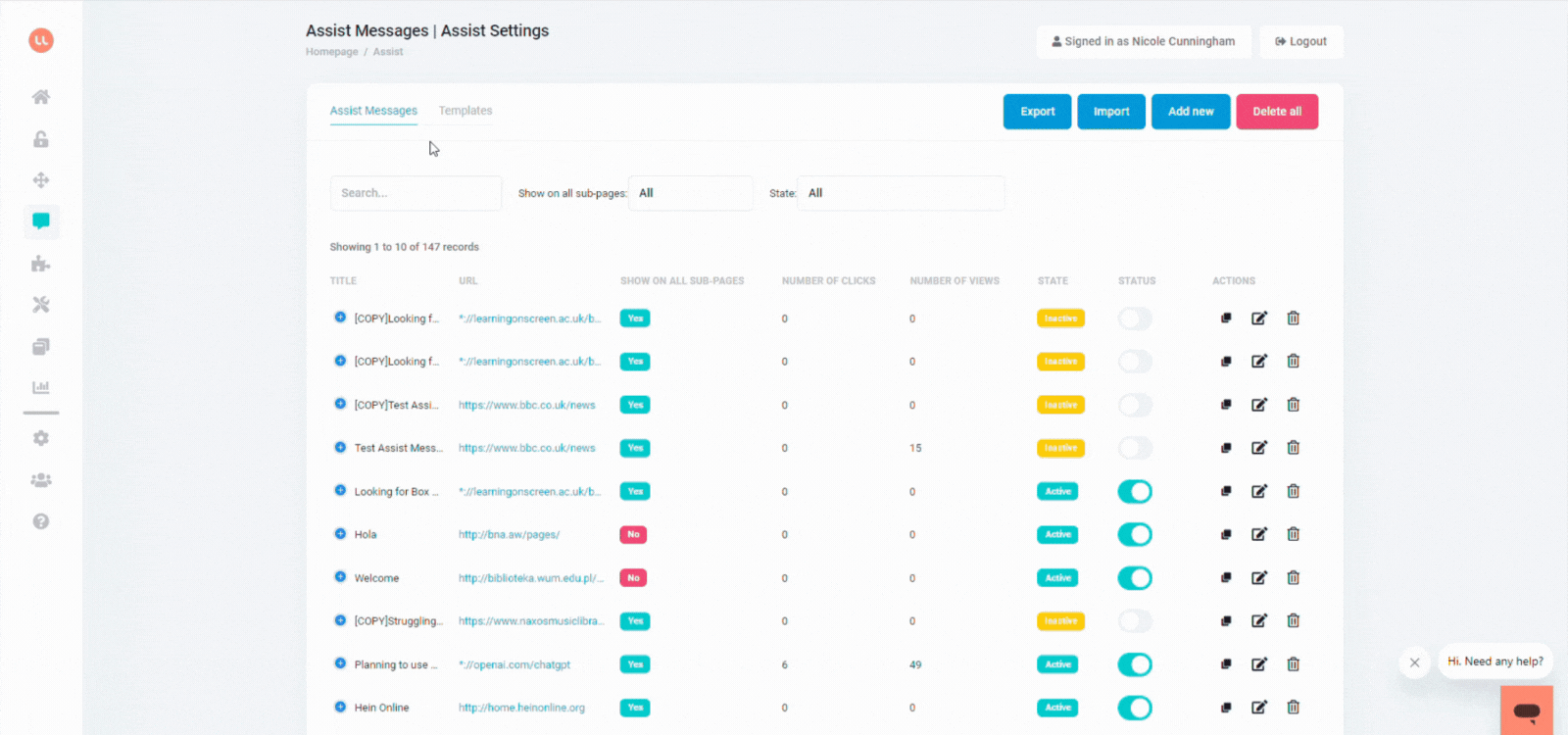1568x735 pixels.
Task: Click the orange logo at top left
Action: [41, 40]
